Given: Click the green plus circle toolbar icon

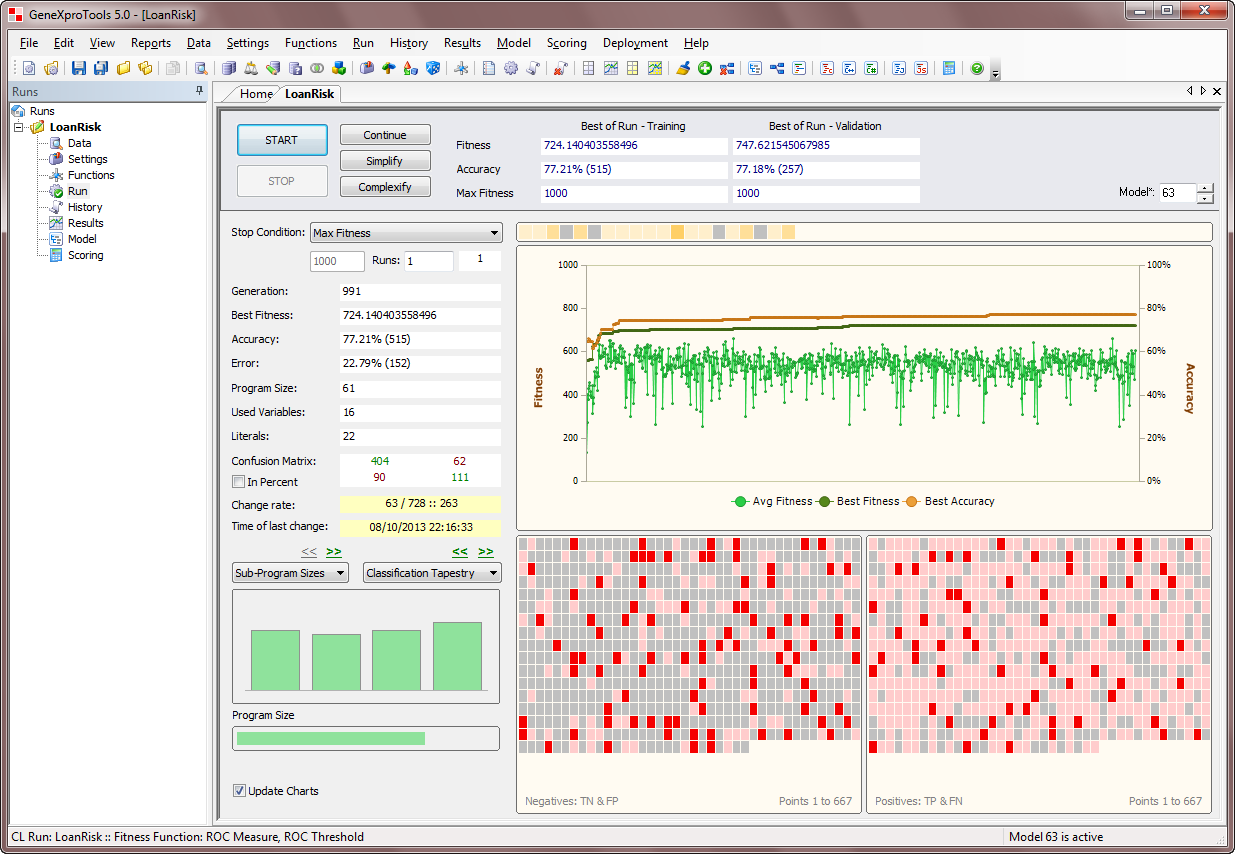Looking at the screenshot, I should coord(704,68).
